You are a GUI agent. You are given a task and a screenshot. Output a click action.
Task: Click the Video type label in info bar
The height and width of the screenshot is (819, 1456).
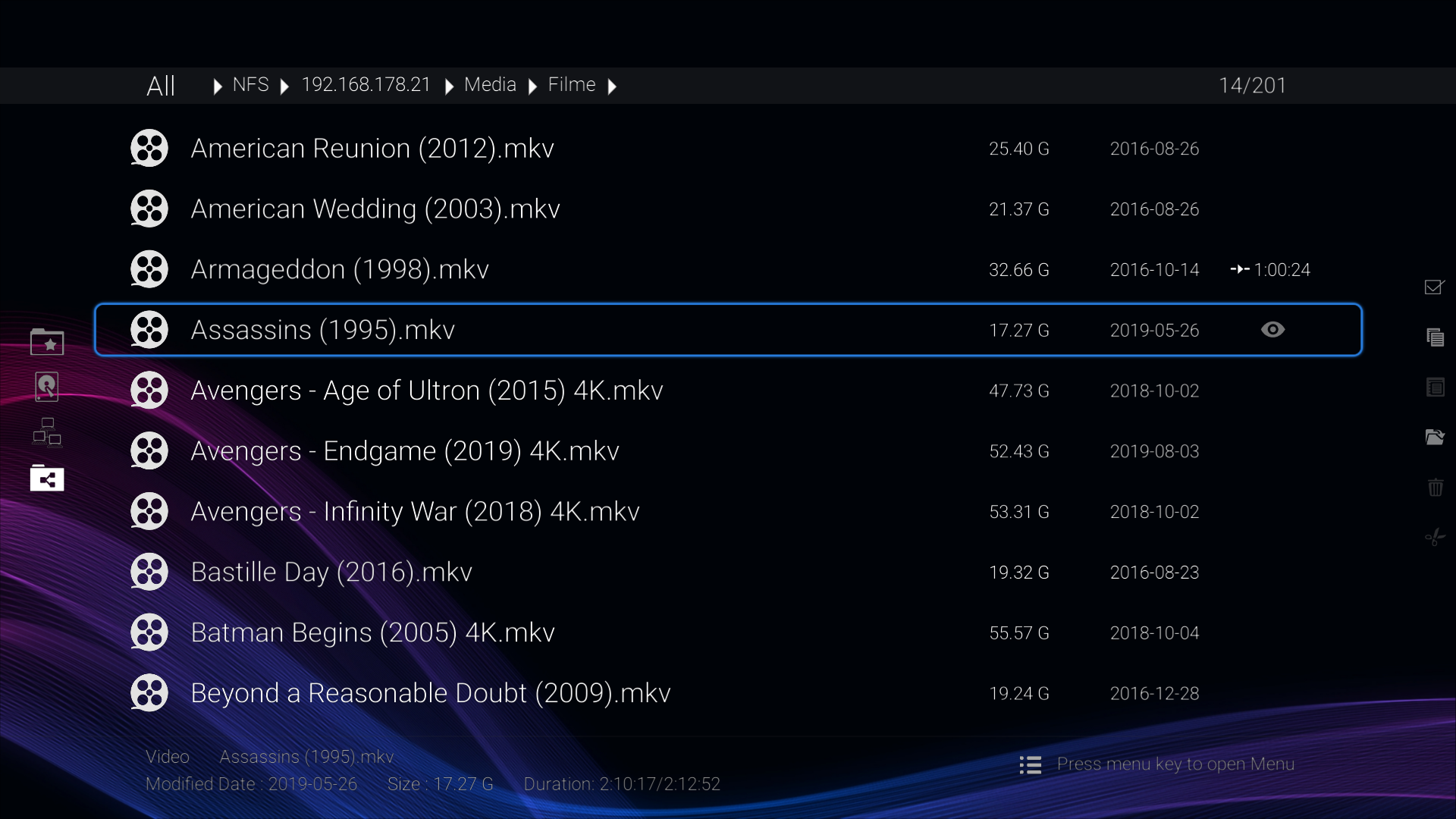point(168,757)
